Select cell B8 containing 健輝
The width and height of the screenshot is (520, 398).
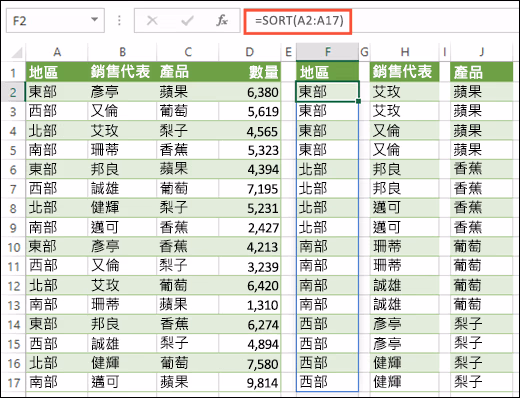pyautogui.click(x=122, y=208)
